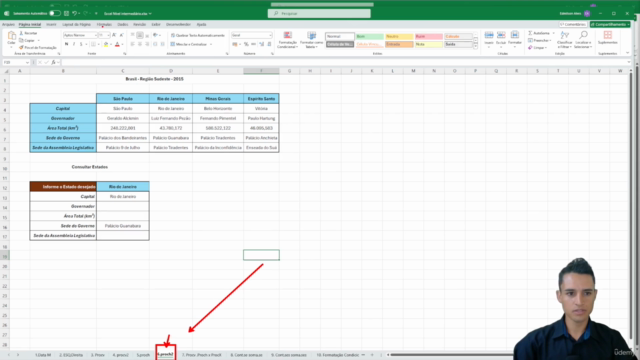The image size is (640, 360).
Task: Open the 1.Data M sheet tab
Action: (43, 355)
